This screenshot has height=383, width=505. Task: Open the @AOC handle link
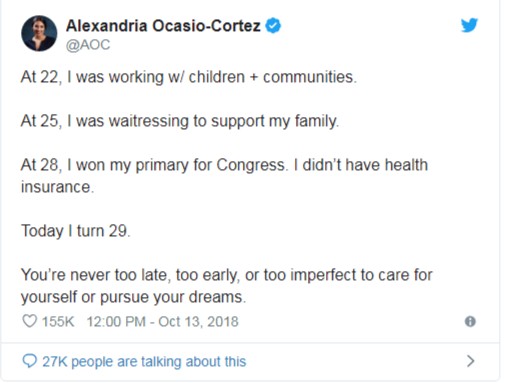[88, 45]
